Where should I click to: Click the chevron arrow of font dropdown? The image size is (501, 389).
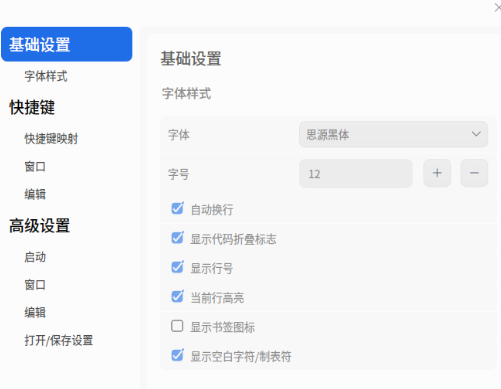[x=476, y=134]
